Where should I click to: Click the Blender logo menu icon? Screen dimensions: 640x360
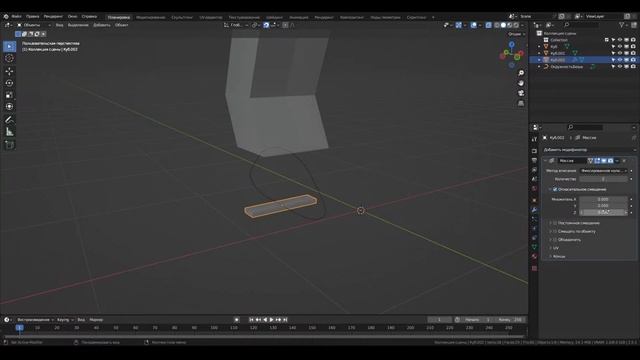(x=6, y=17)
